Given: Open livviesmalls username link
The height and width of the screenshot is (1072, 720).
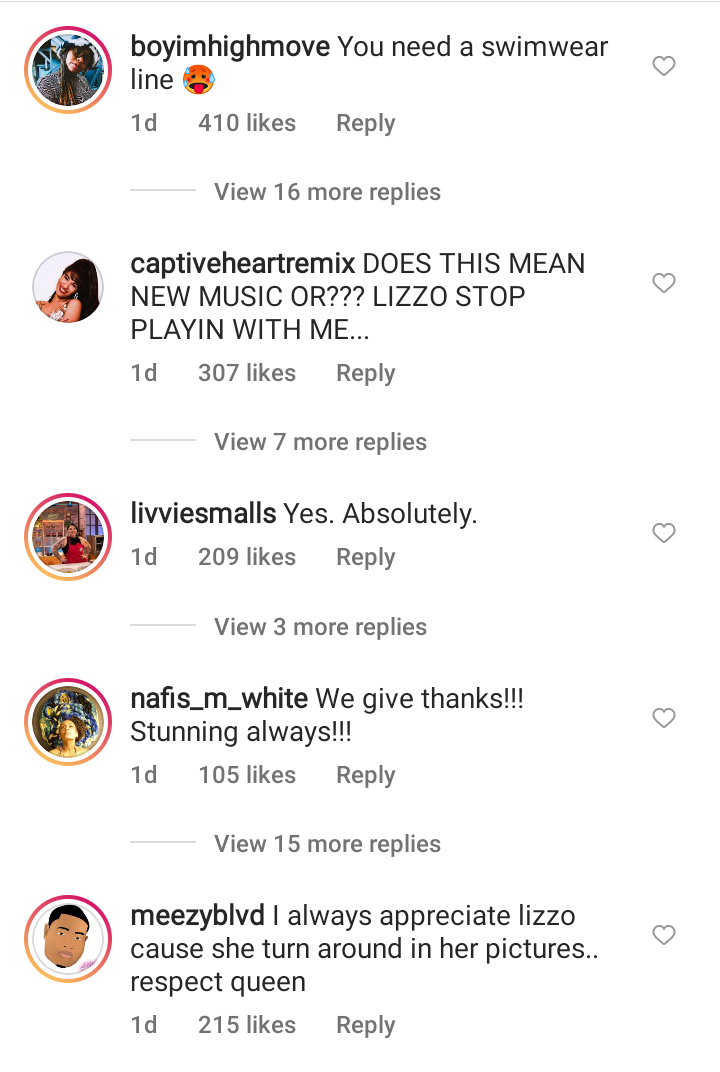Looking at the screenshot, I should coord(203,514).
